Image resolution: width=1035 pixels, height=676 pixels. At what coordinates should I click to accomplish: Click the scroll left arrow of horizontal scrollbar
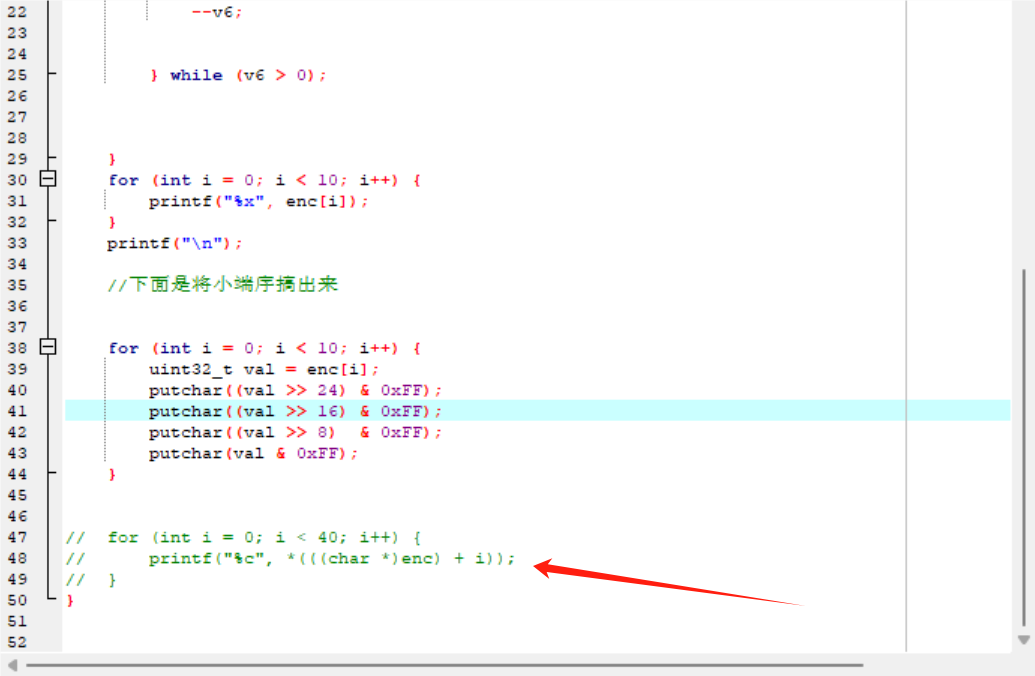(x=12, y=665)
